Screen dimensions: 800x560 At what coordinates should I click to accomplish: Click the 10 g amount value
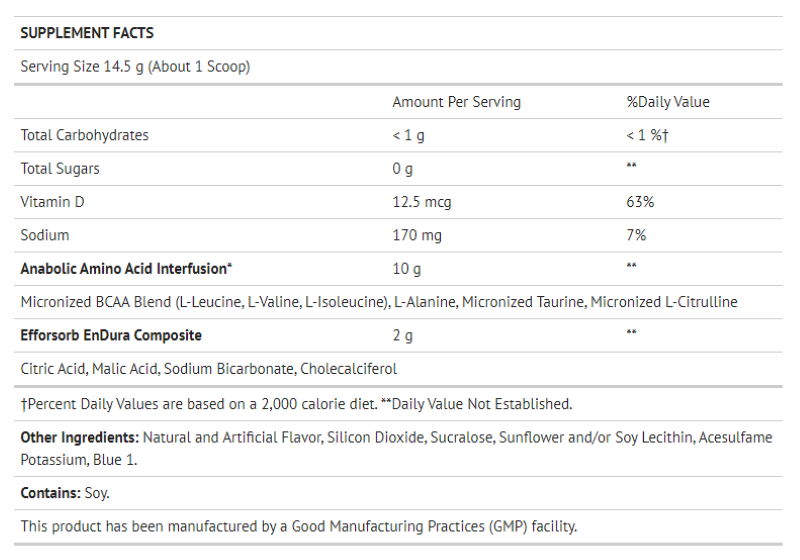click(406, 268)
